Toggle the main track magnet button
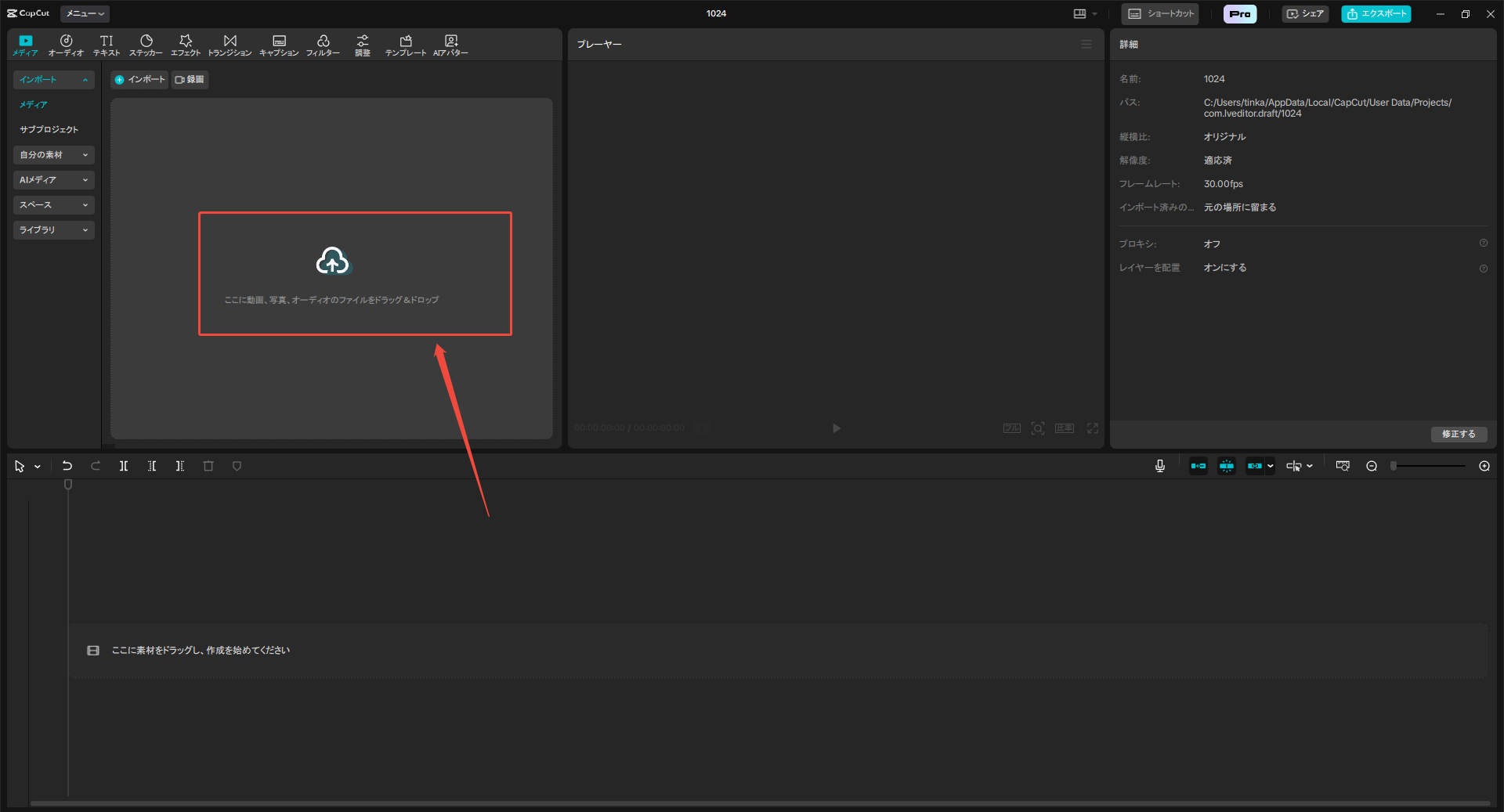 [1198, 466]
